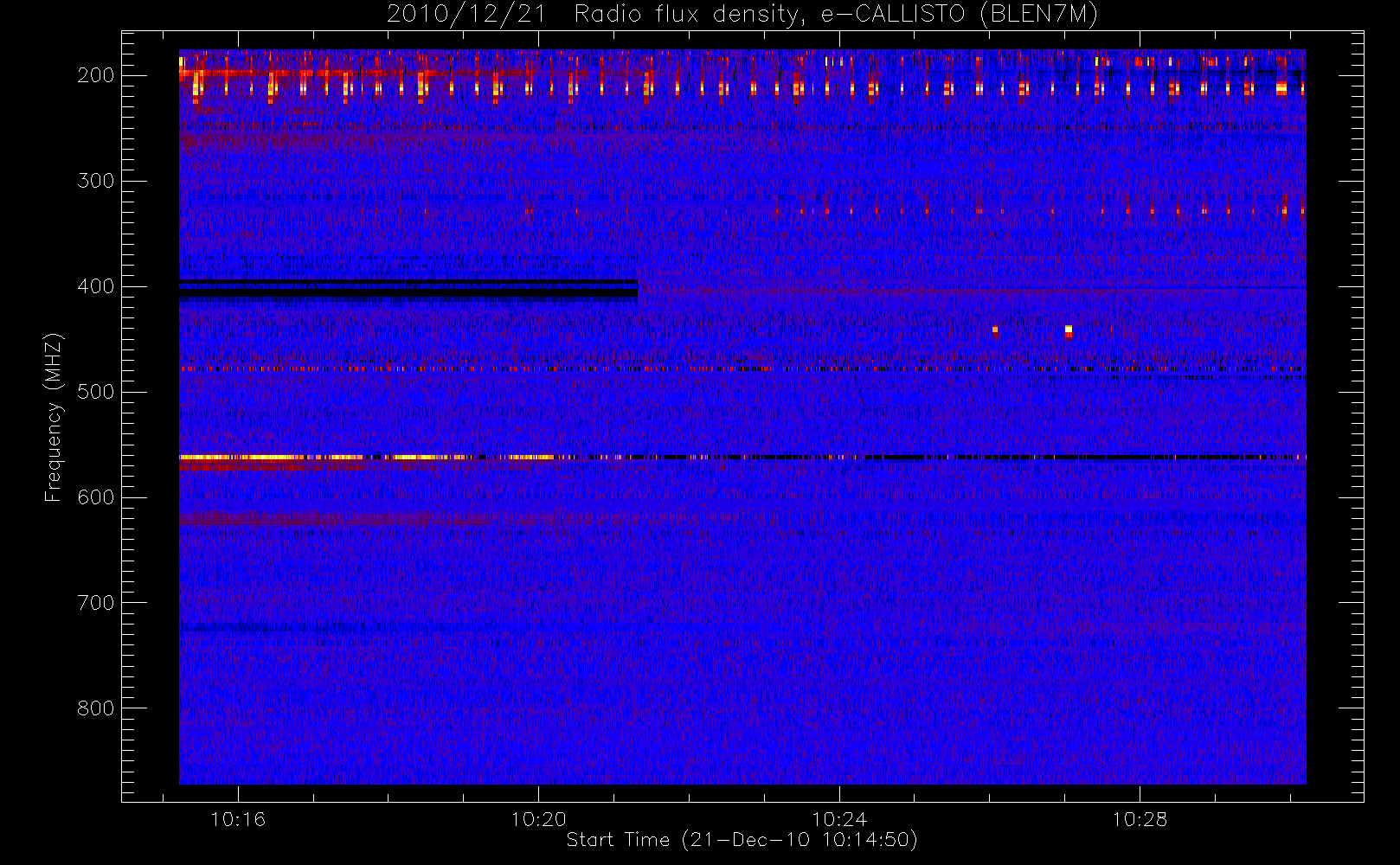Click the 10:24 time tick label
The width and height of the screenshot is (1400, 865).
(838, 819)
